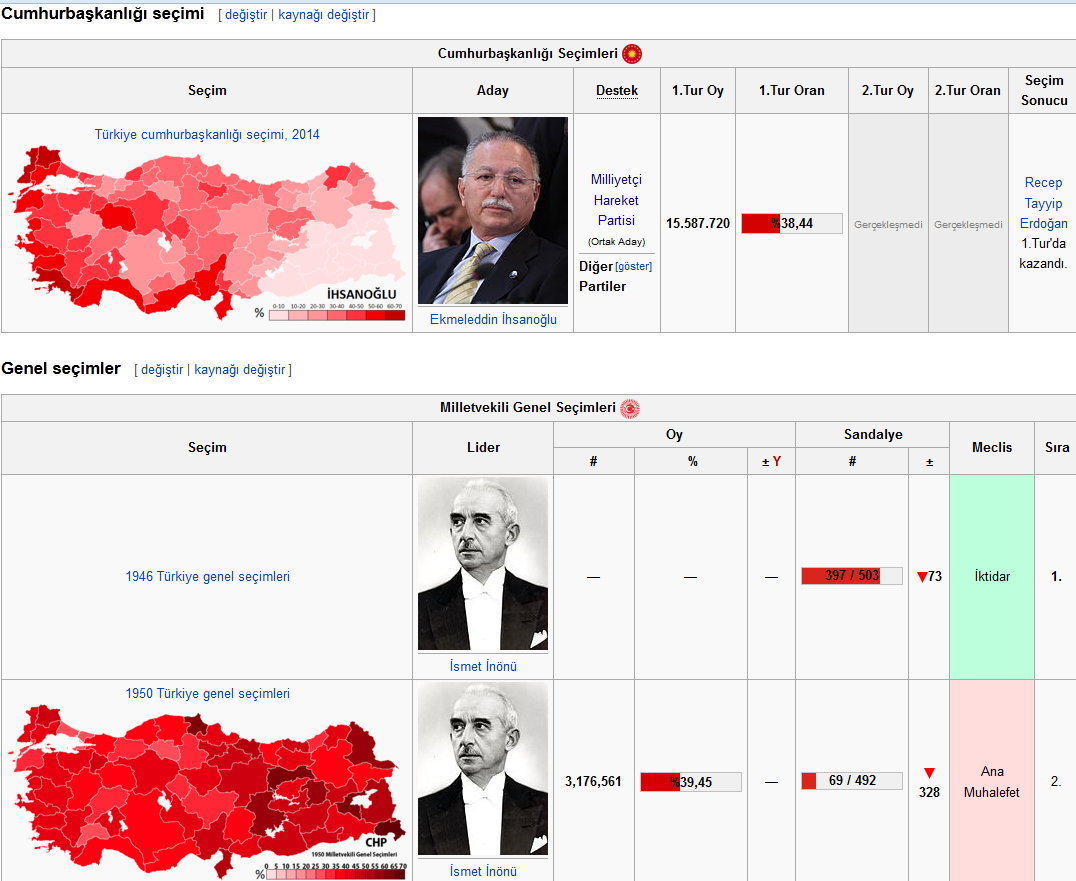Open the 2014 presidential election map image
The height and width of the screenshot is (881, 1076).
(x=207, y=233)
